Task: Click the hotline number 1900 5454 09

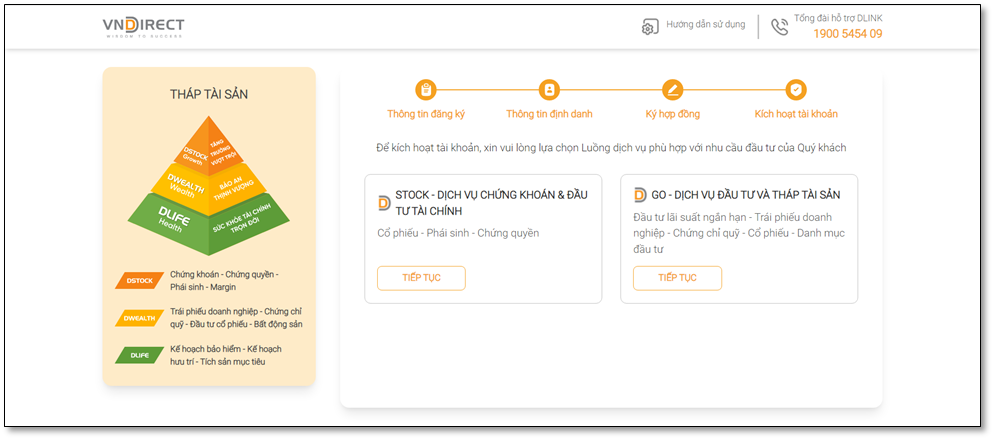Action: (x=848, y=34)
